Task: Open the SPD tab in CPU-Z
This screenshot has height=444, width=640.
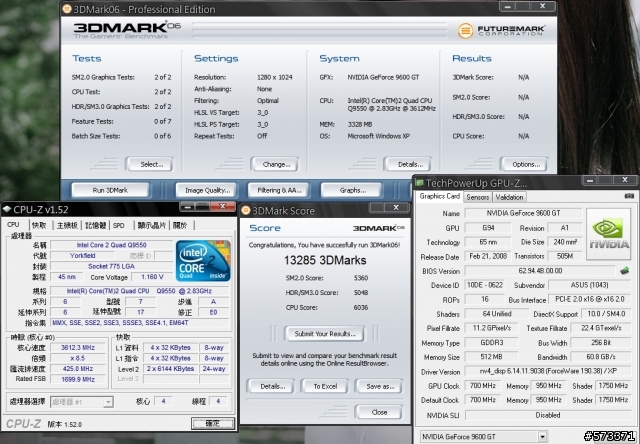Action: [x=119, y=225]
